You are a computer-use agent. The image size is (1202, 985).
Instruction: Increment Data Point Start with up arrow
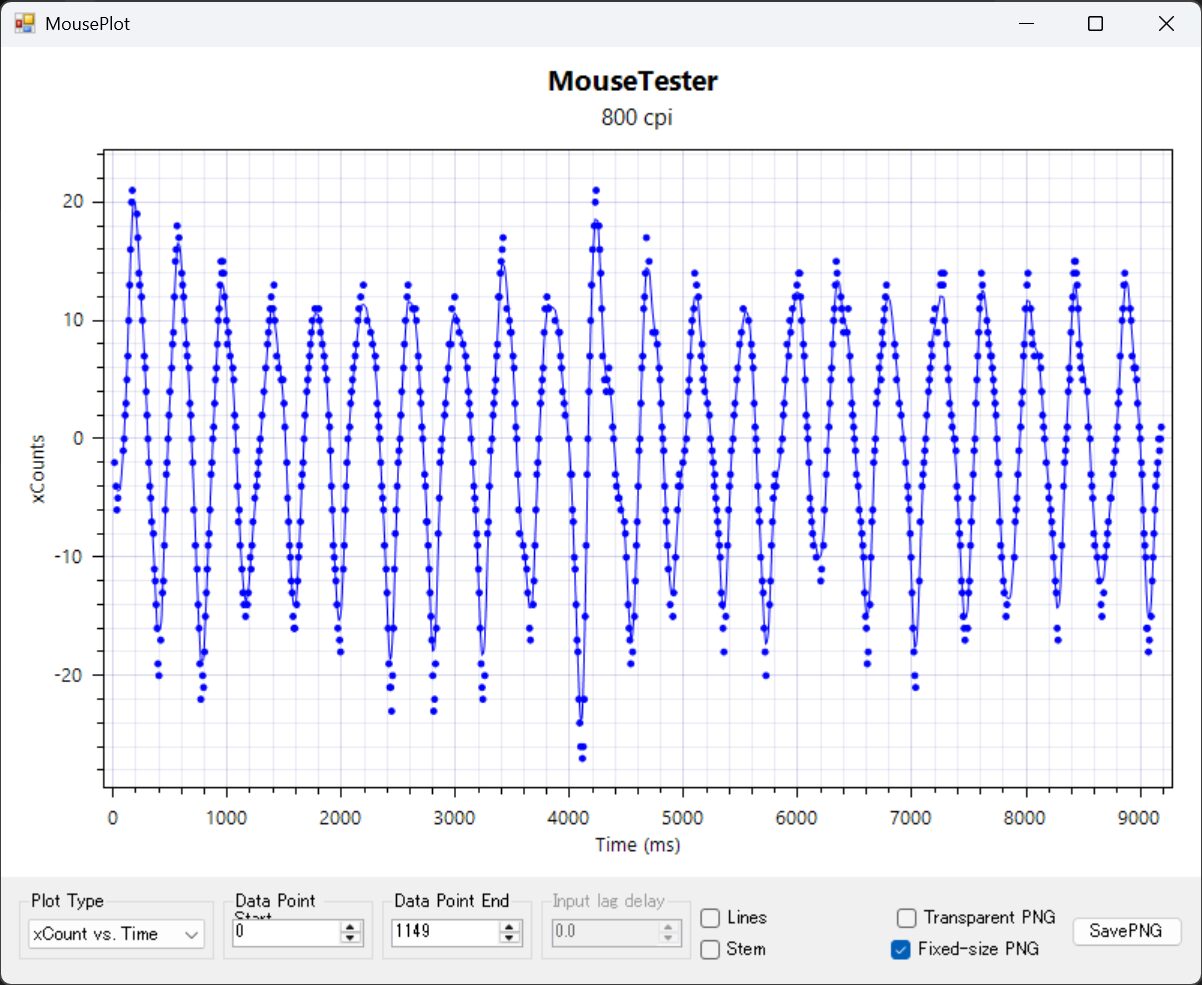click(350, 927)
